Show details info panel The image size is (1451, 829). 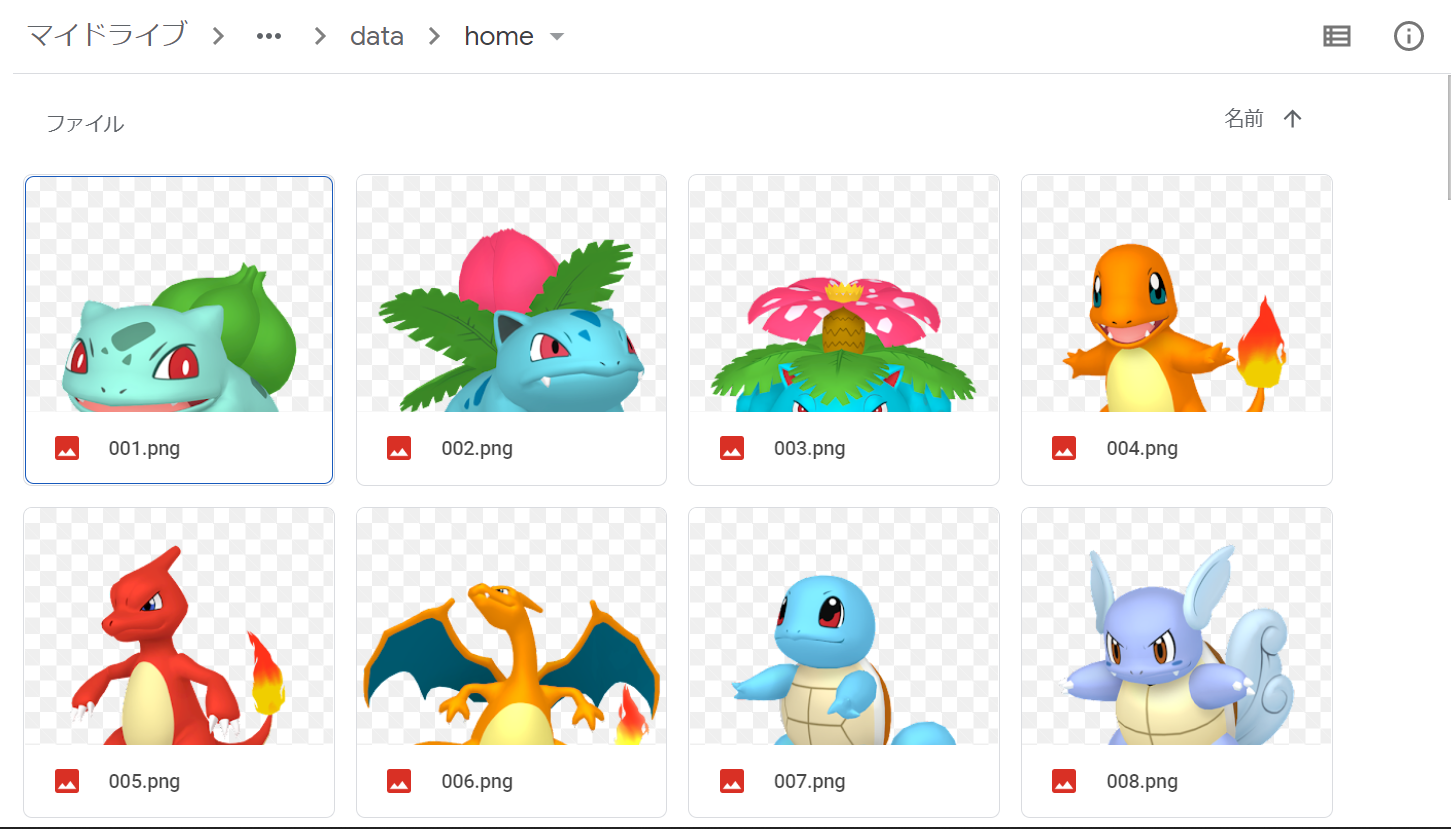(1409, 37)
